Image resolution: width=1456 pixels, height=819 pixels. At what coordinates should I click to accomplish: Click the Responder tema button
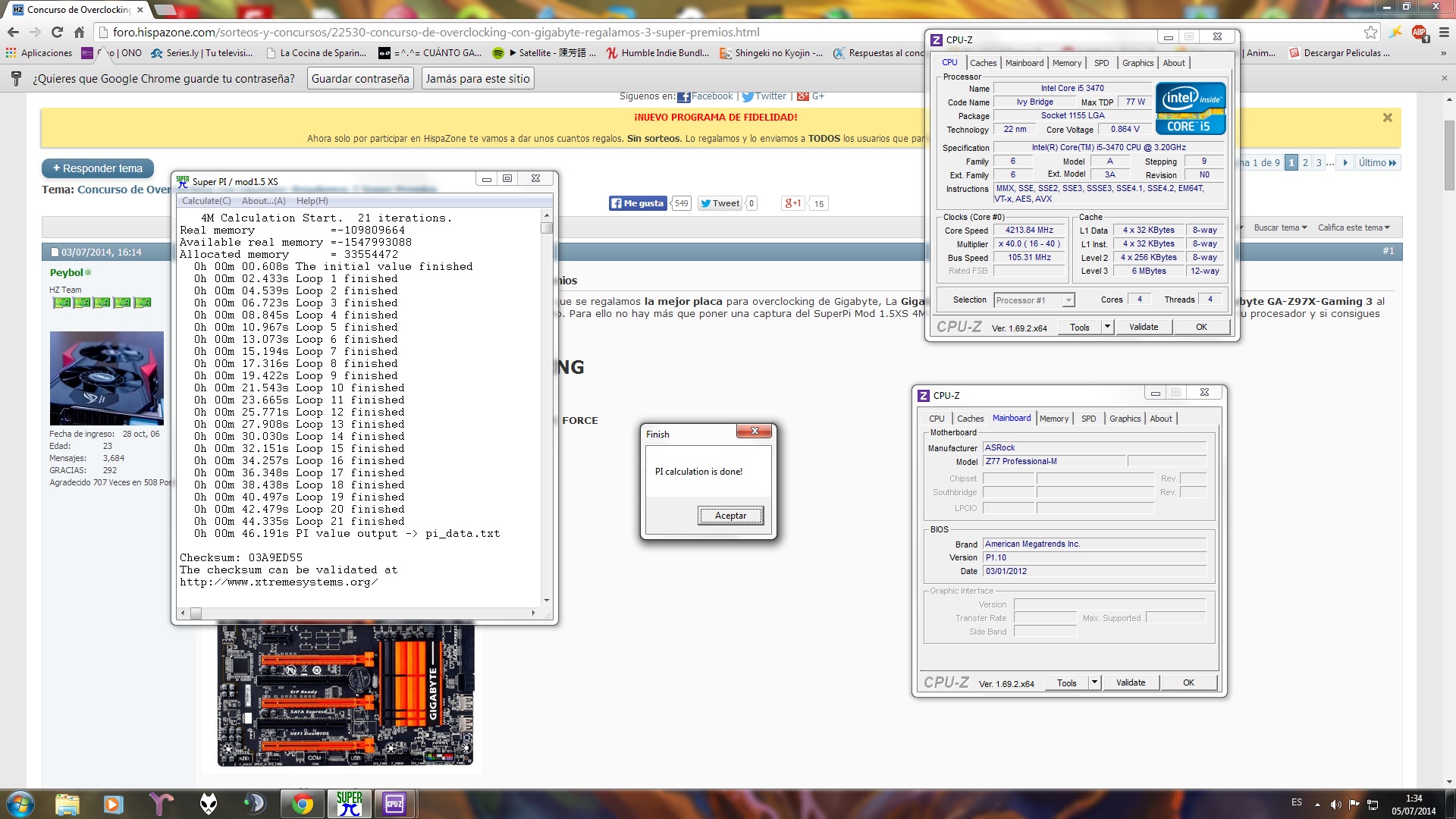[98, 168]
